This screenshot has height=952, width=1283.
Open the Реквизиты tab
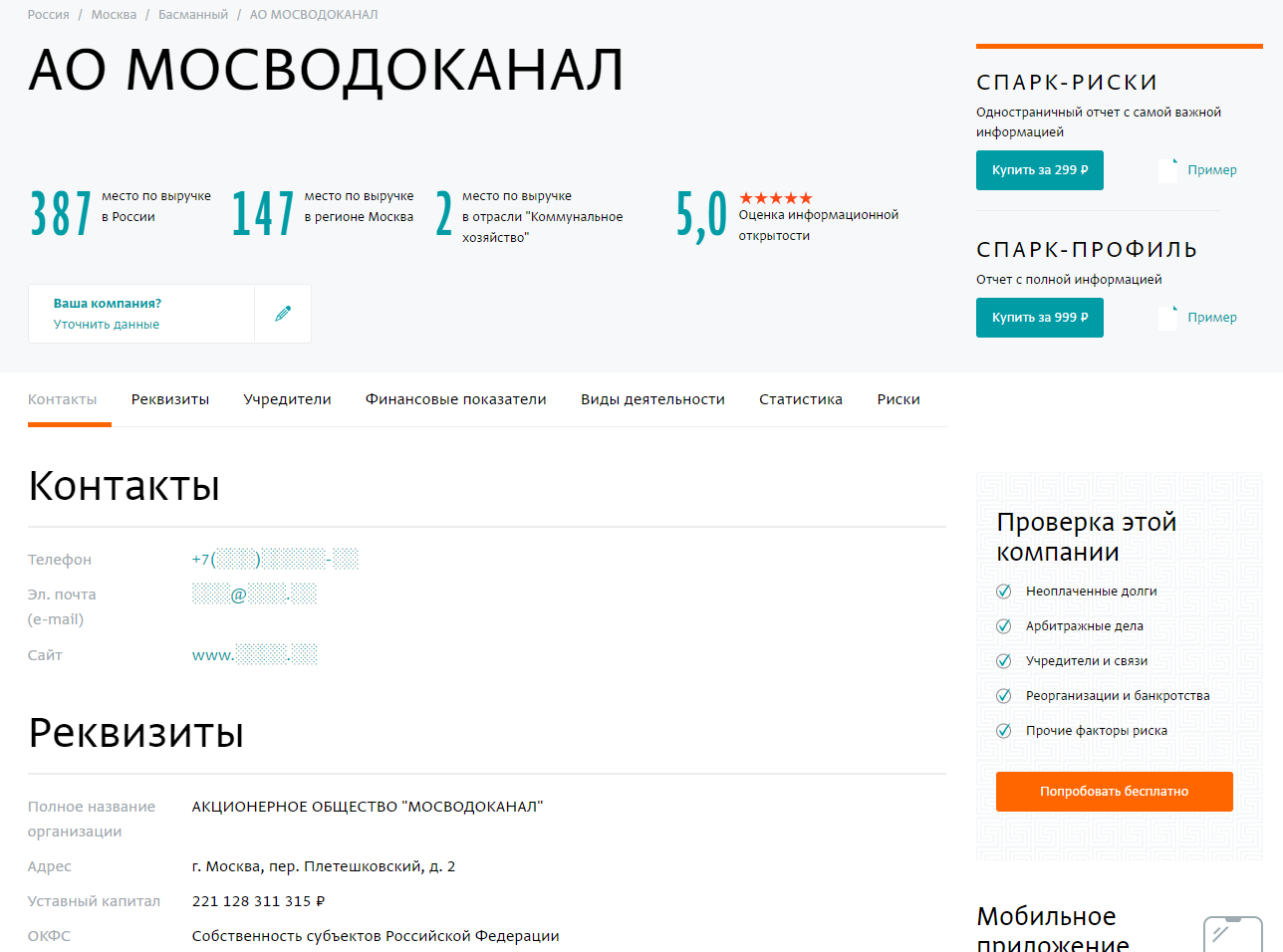pyautogui.click(x=170, y=399)
